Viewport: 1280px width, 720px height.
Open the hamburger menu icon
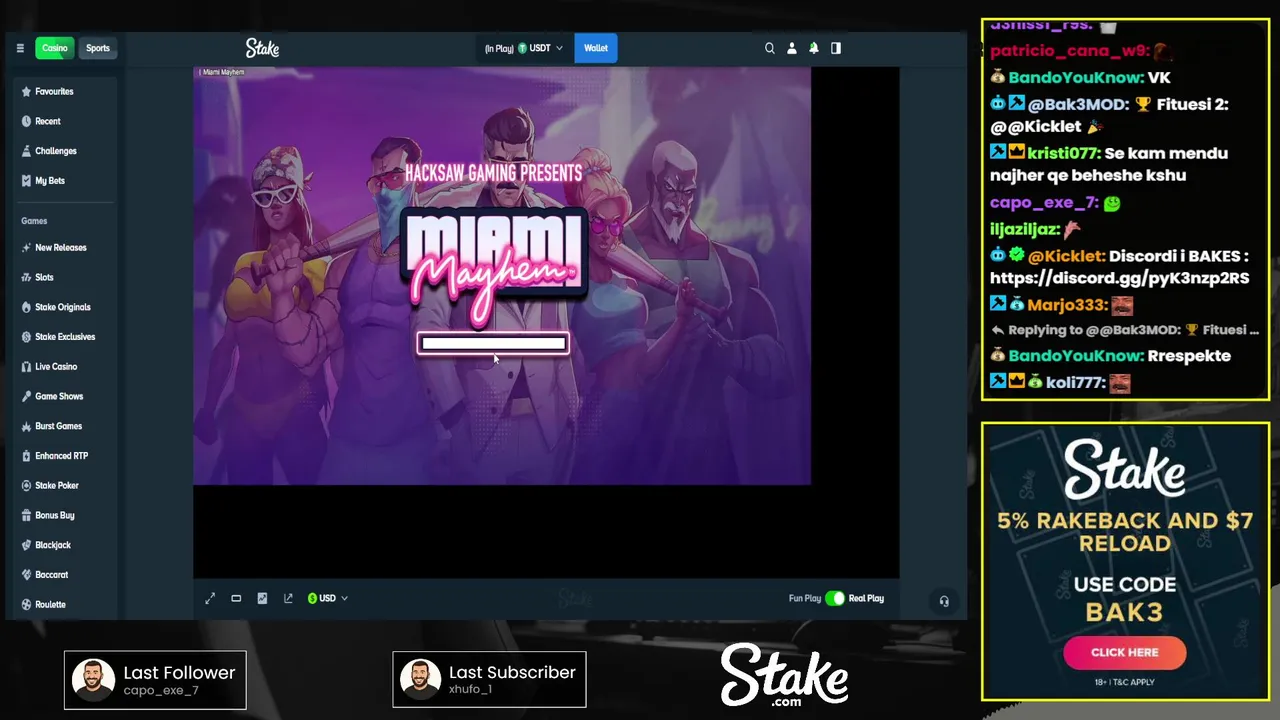20,48
